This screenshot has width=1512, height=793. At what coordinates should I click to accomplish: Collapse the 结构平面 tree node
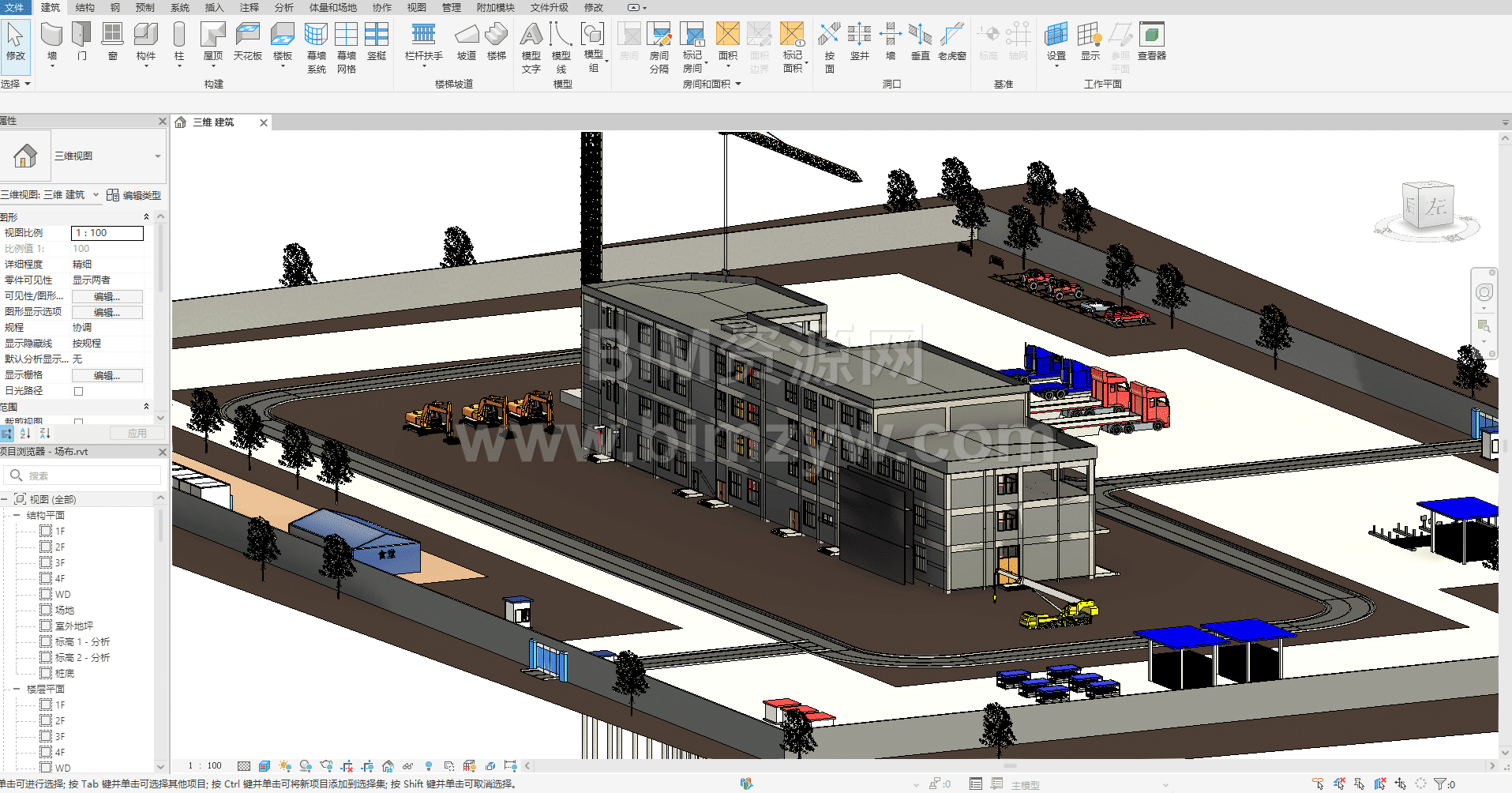(x=17, y=515)
